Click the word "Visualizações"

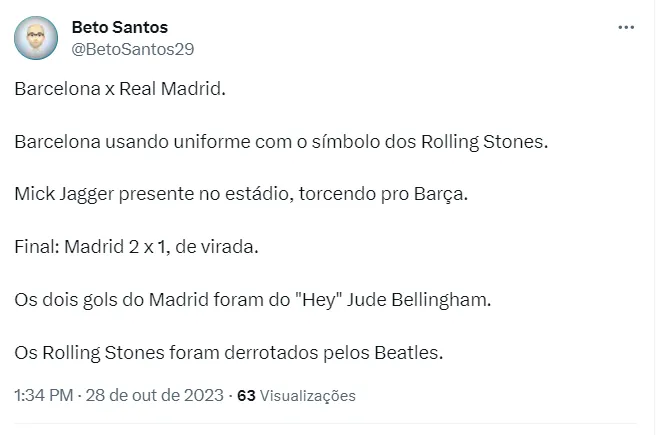(309, 396)
